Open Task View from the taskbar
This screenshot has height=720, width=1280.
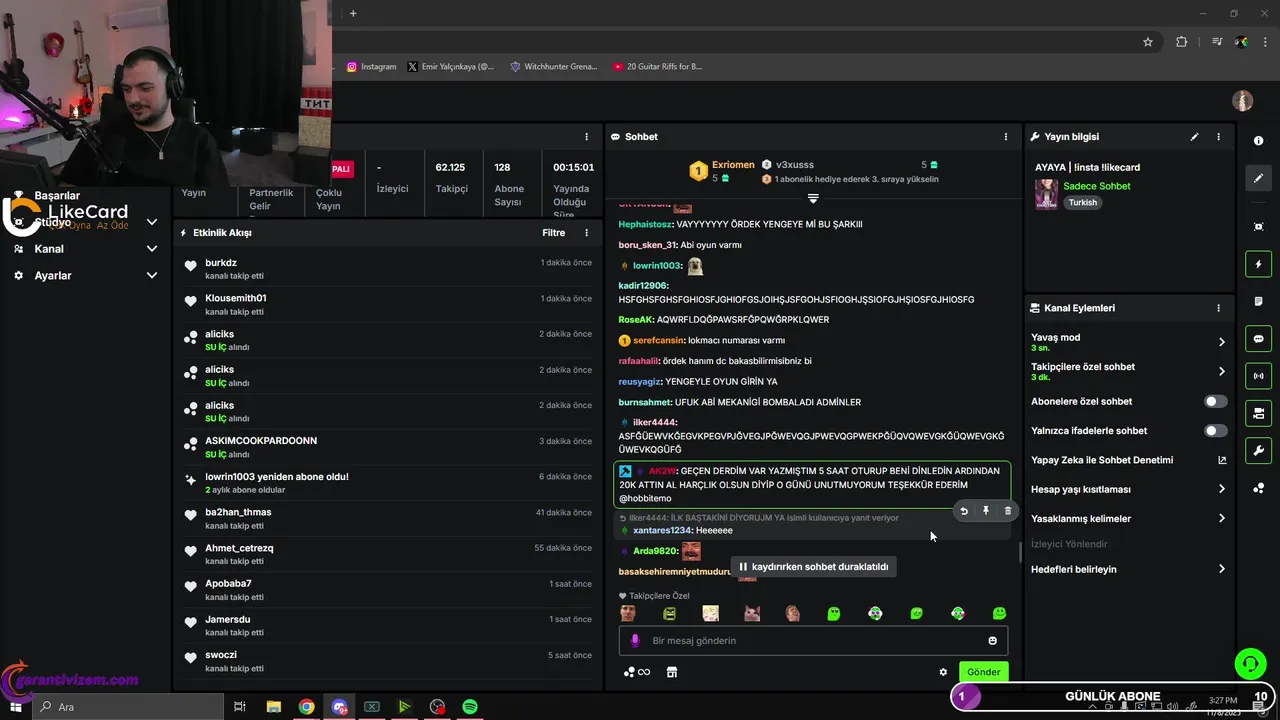pyautogui.click(x=240, y=707)
